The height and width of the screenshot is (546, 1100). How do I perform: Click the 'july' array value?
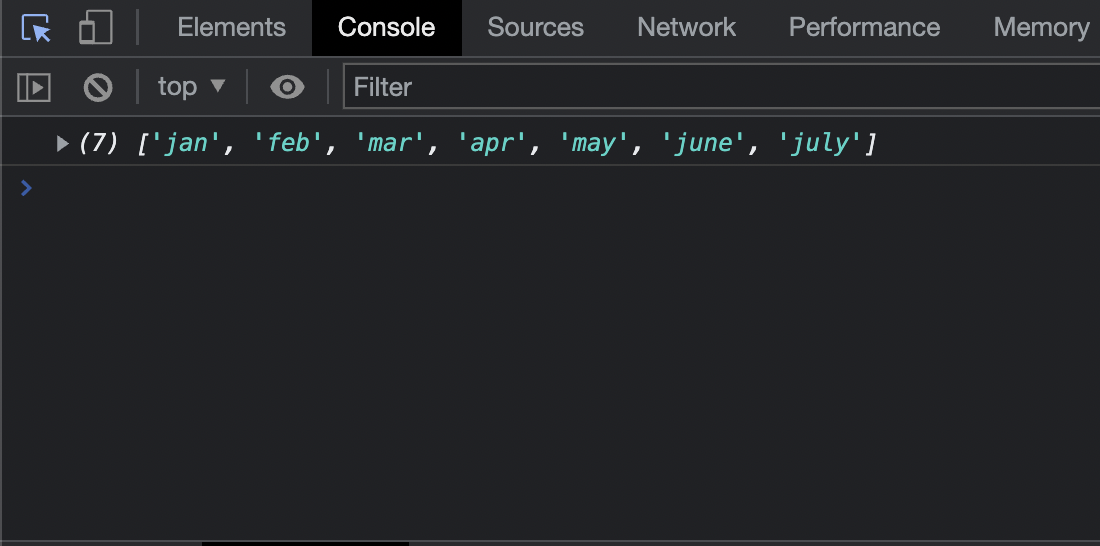pos(819,143)
